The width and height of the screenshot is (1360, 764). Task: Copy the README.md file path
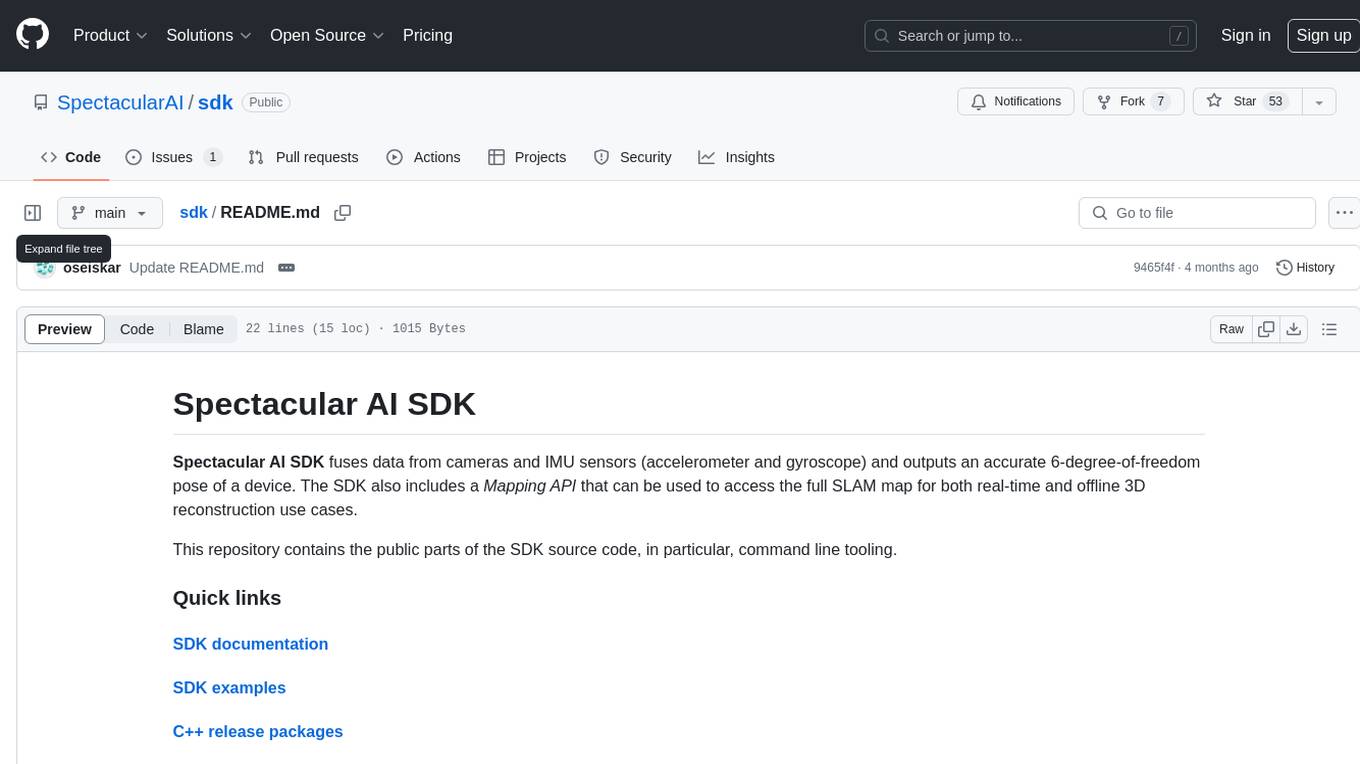343,213
